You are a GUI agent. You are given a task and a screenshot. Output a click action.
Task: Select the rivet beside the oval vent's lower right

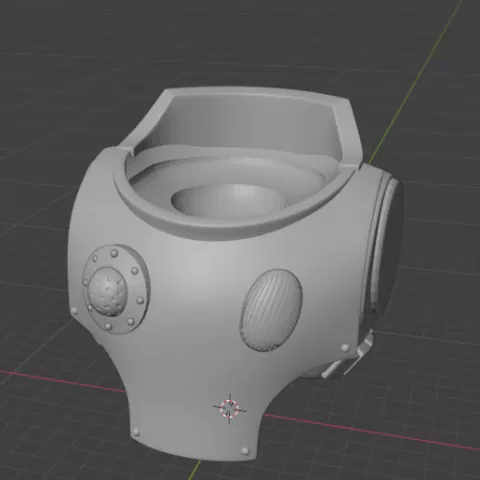[345, 348]
